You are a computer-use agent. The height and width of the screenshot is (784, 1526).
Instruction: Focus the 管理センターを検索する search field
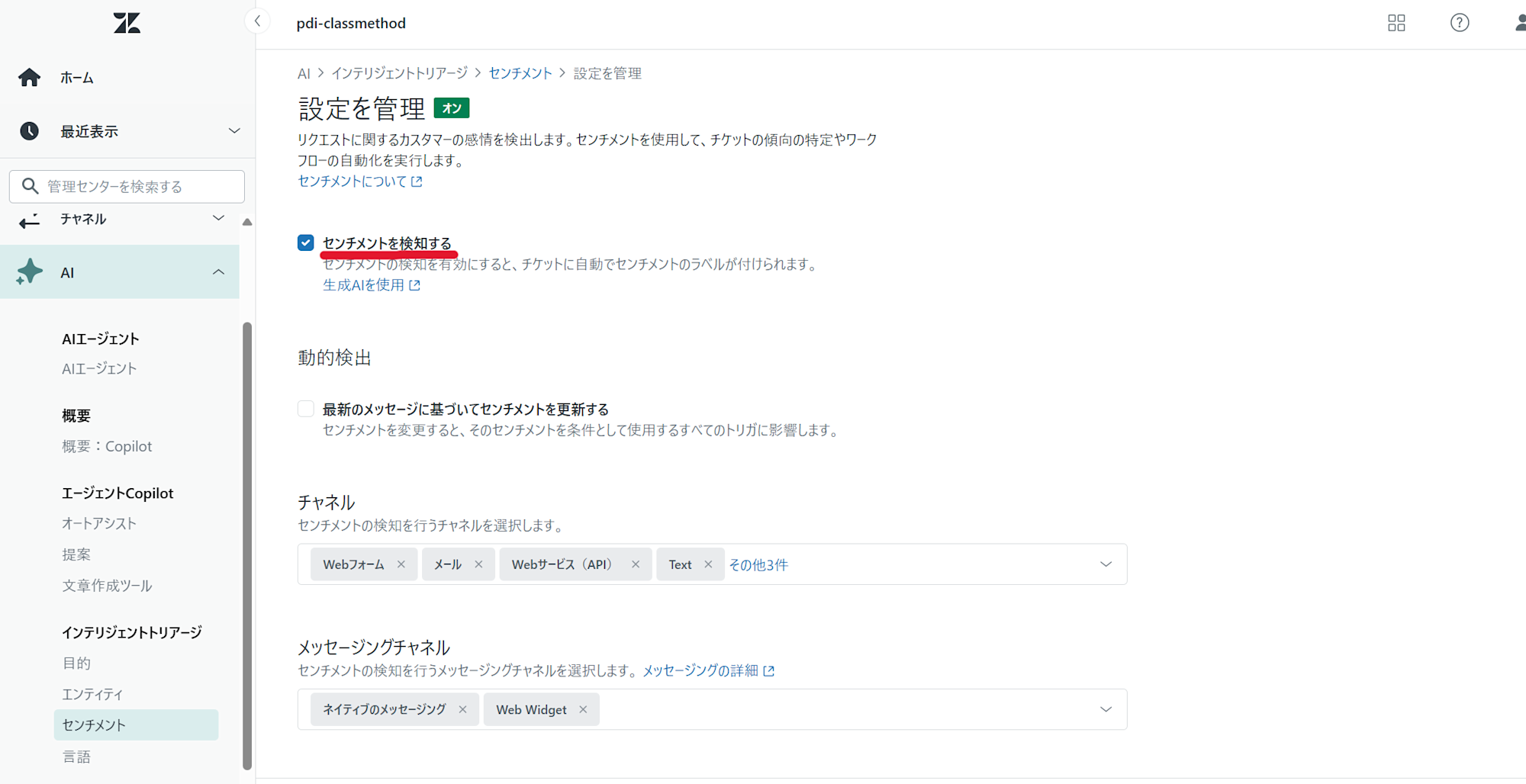(x=127, y=186)
